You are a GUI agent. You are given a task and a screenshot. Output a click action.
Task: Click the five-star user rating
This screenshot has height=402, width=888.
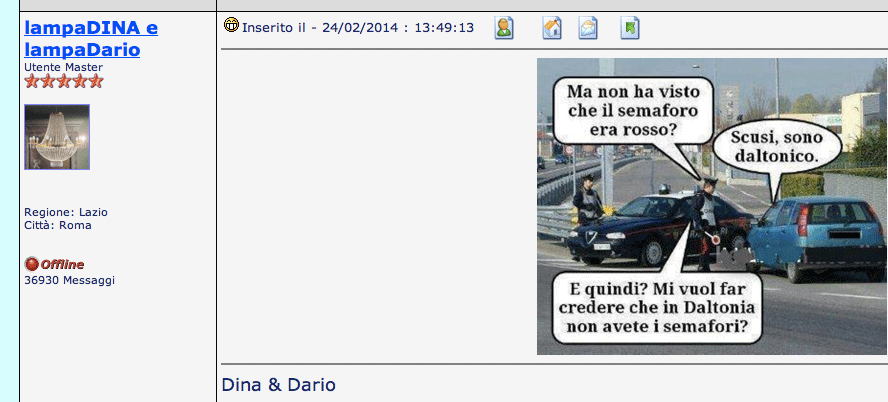point(63,81)
